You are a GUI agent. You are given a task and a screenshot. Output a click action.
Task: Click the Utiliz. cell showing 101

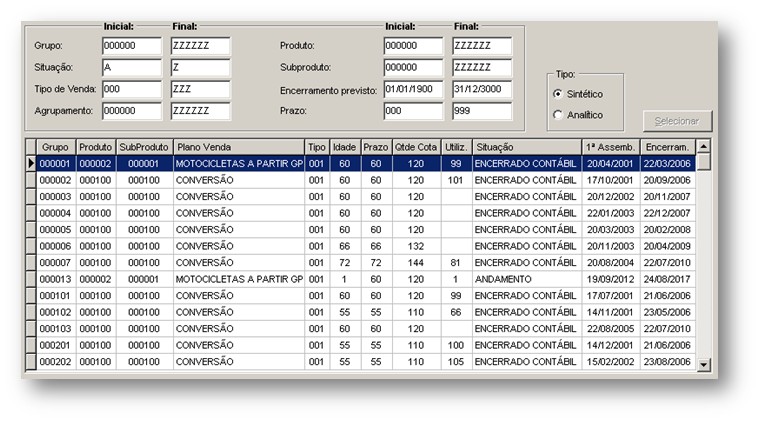point(456,180)
